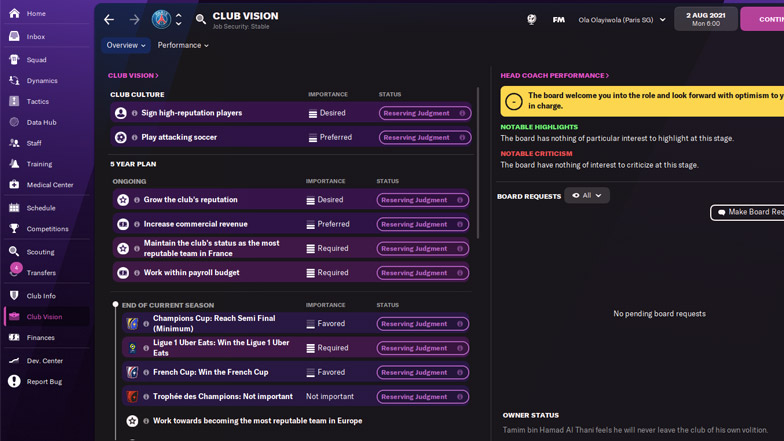Screen dimensions: 784x441
Task: Click the club vision panel scrollbar
Action: 478,163
